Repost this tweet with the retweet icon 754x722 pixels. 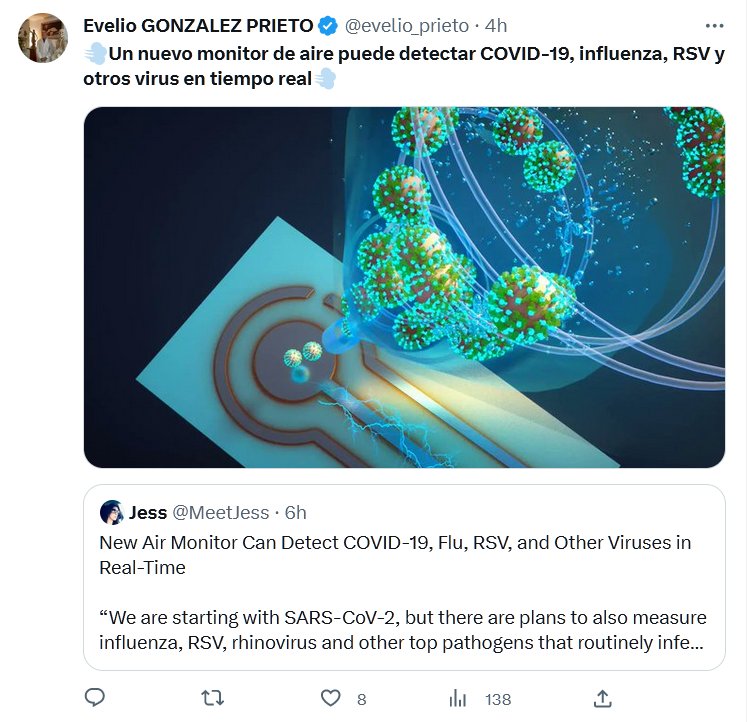click(213, 698)
